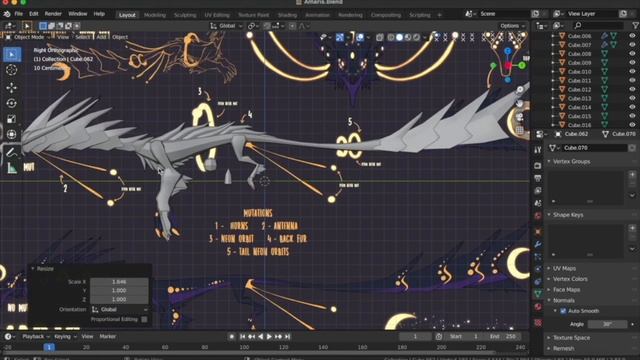Click the Auto Smooth Angle field
The image size is (640, 360).
coord(607,324)
